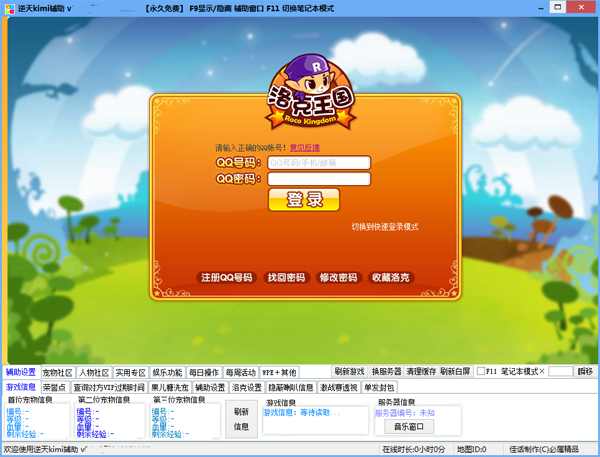Click the 修改密码 button
This screenshot has width=600, height=457.
(338, 277)
